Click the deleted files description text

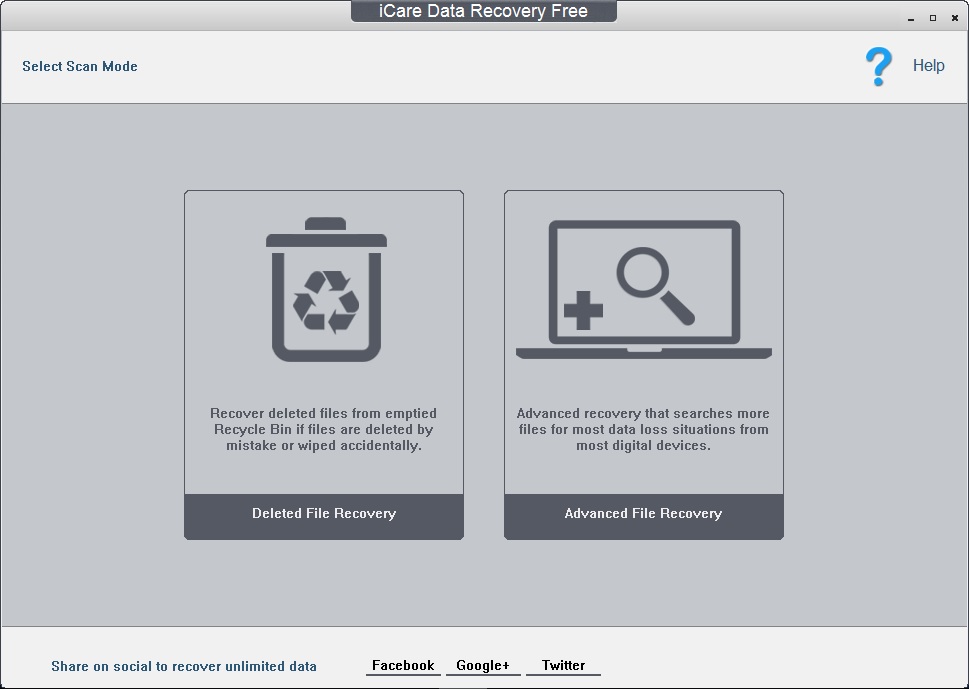tap(323, 429)
